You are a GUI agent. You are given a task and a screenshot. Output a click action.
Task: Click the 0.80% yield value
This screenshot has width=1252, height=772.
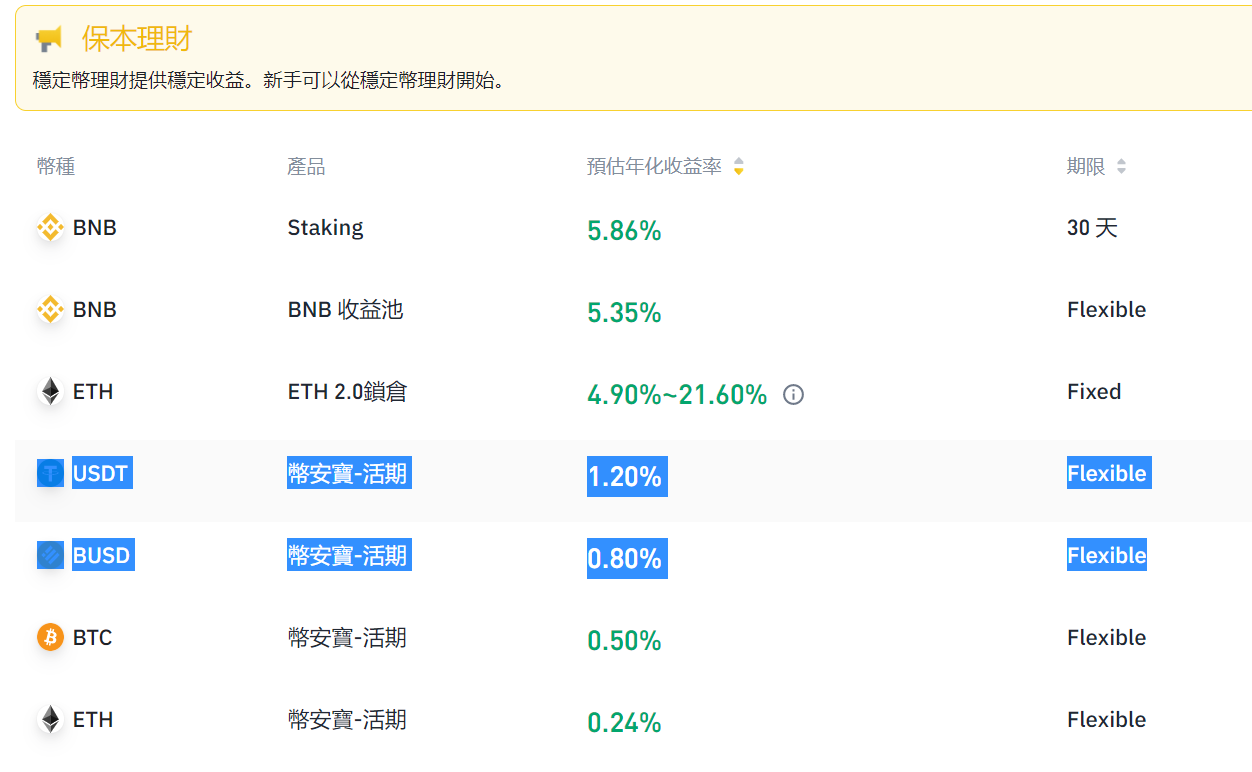point(627,559)
